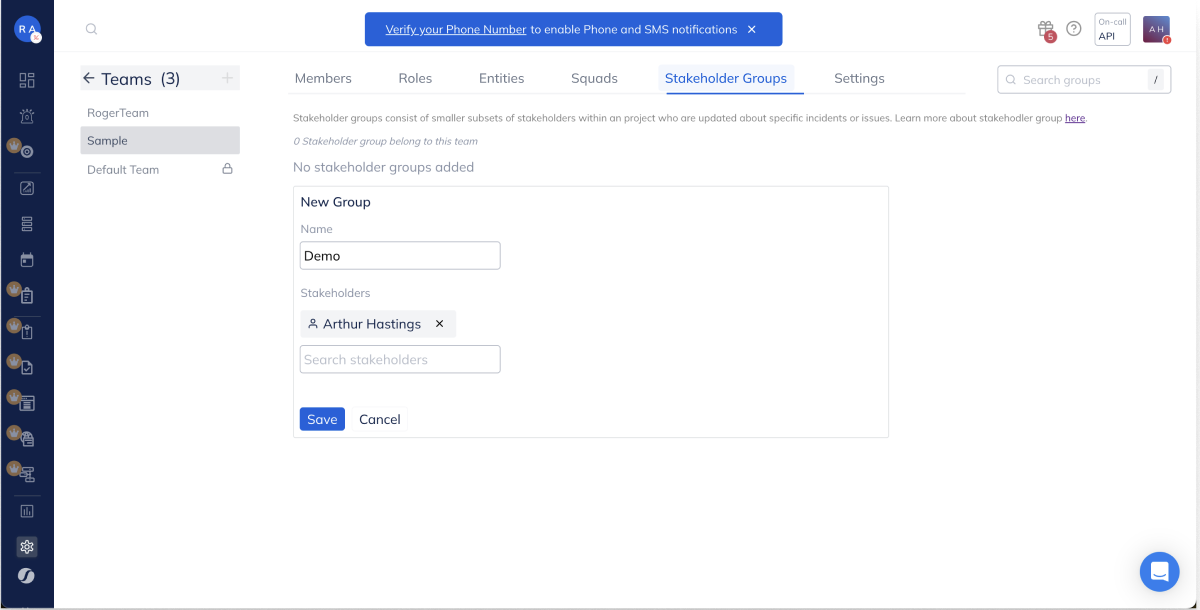Click the Verify your Phone Number link
This screenshot has width=1200, height=610.
456,29
